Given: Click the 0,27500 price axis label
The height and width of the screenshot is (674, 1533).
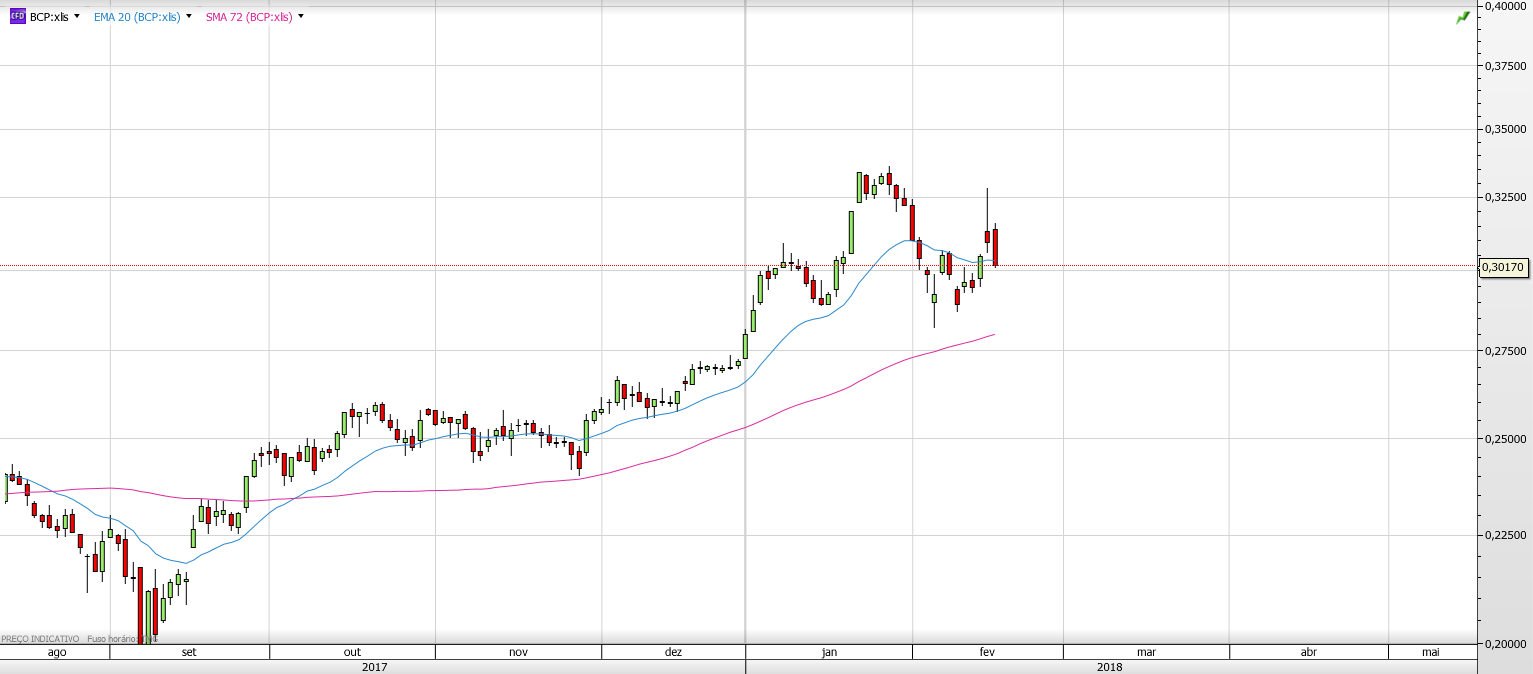Looking at the screenshot, I should click(1505, 351).
